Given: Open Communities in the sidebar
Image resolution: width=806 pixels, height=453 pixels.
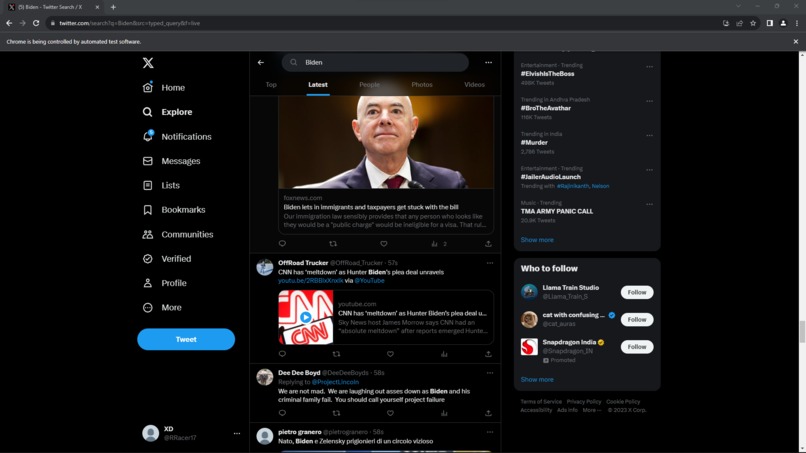Looking at the screenshot, I should (177, 234).
